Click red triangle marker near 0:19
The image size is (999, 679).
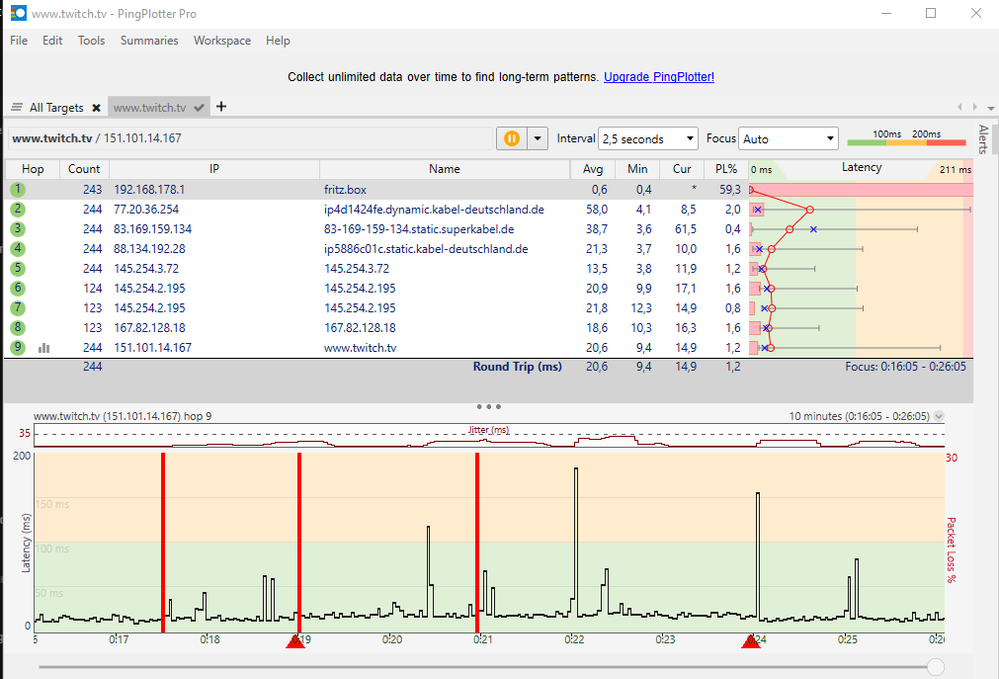[x=295, y=642]
